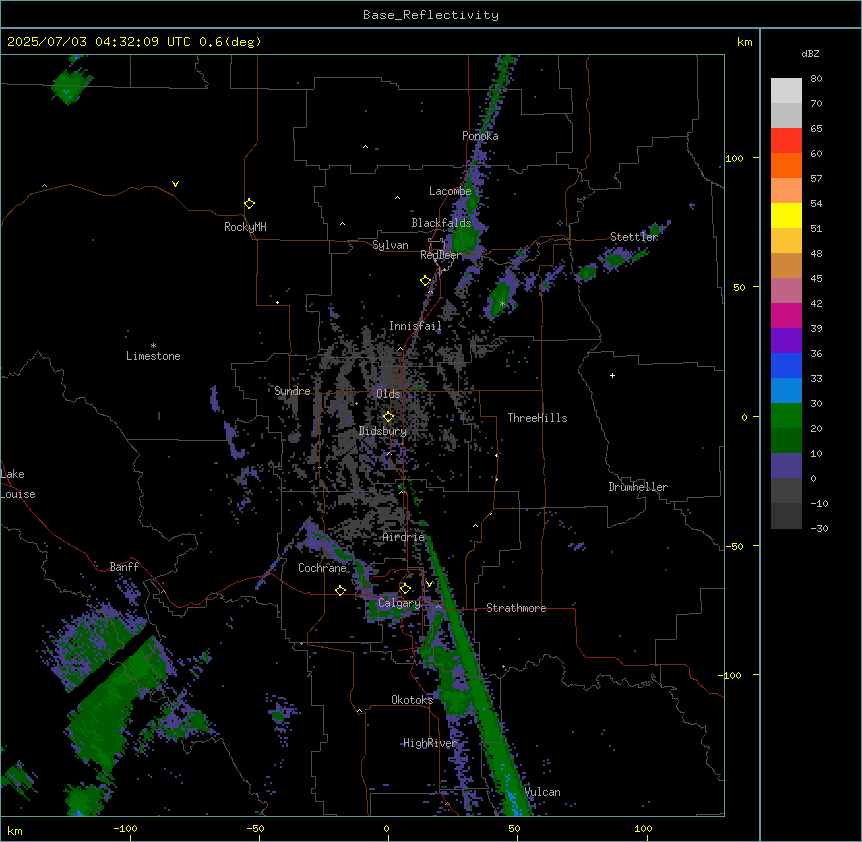Click the 80 value on dBZ scale
Viewport: 862px width, 842px height.
tap(816, 79)
